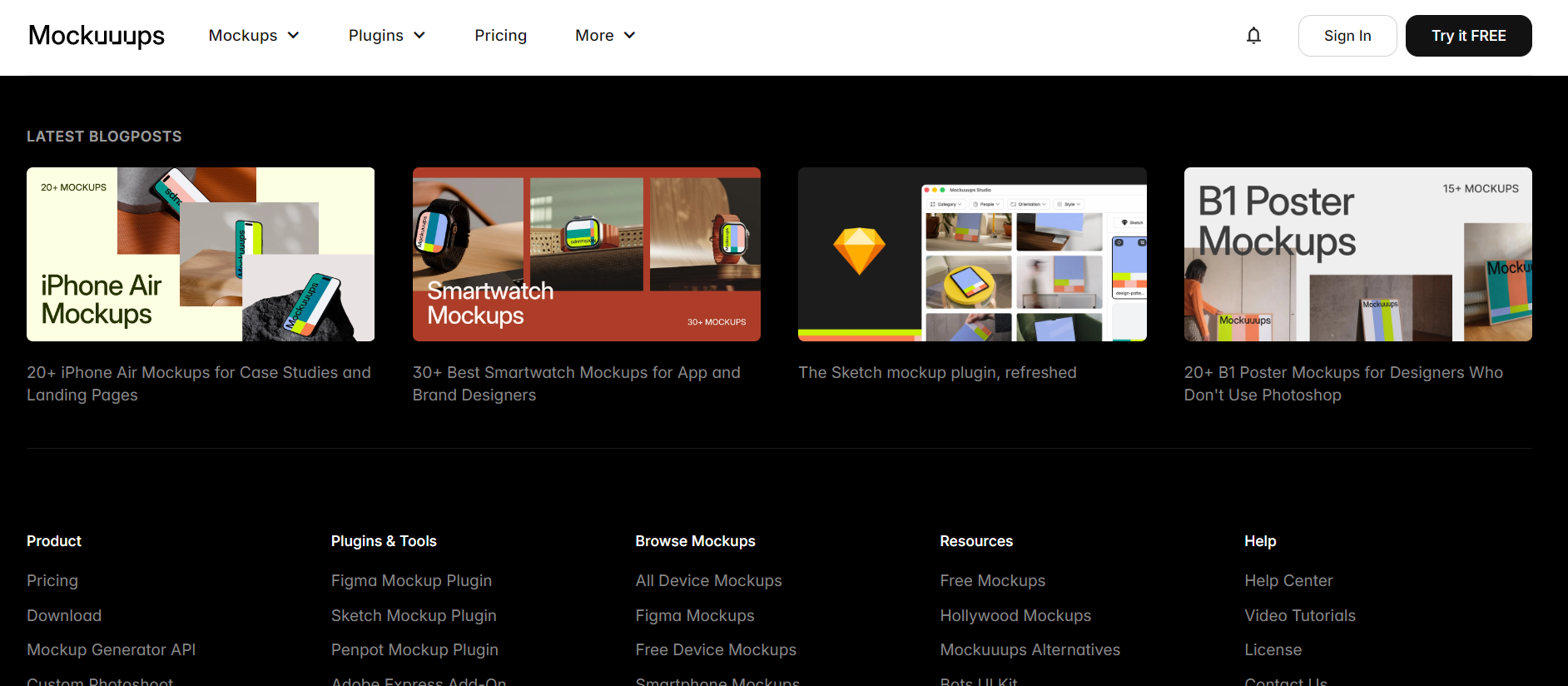Open the Penpot Mockup Plugin link
1568x686 pixels.
tap(414, 650)
